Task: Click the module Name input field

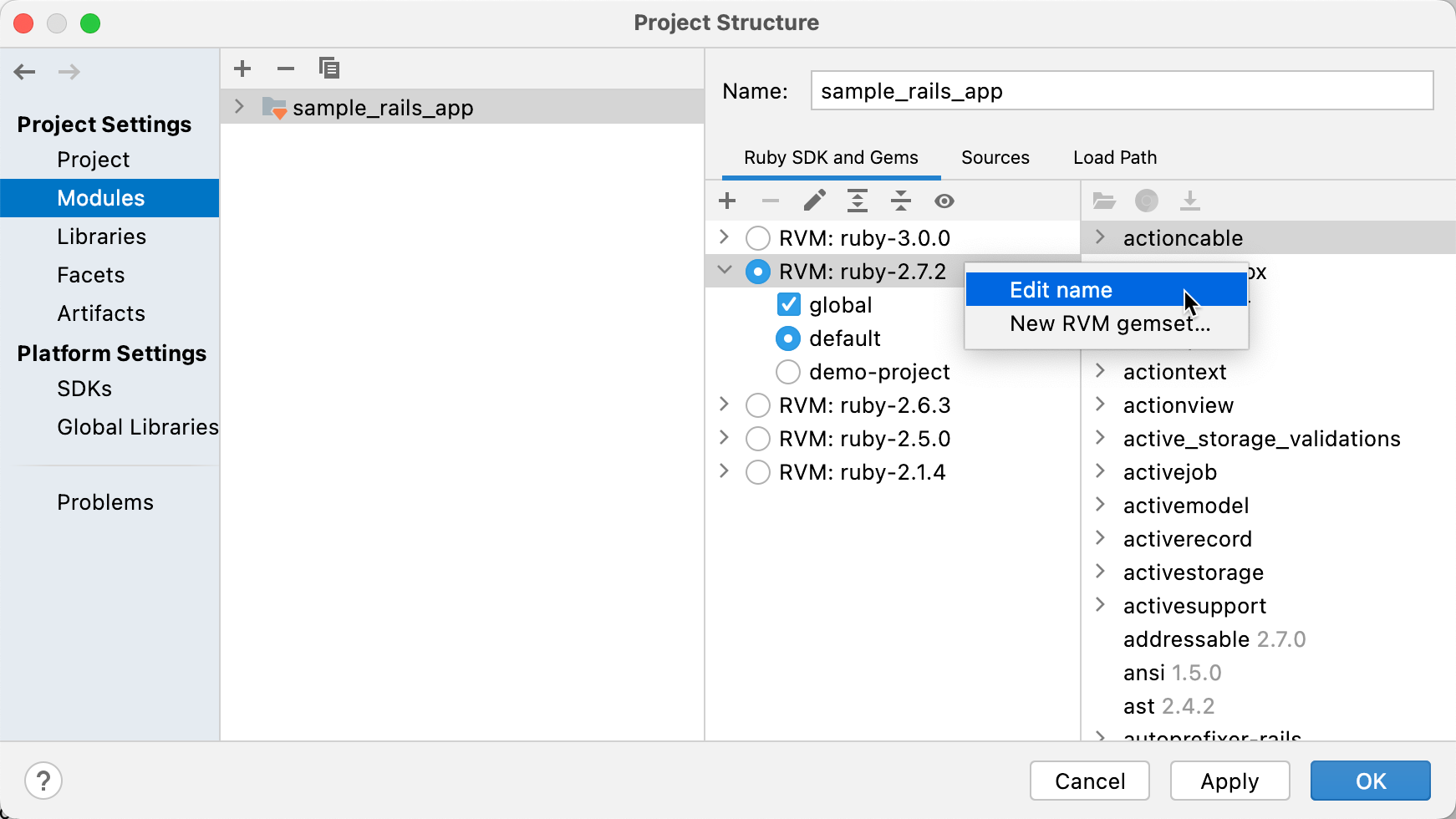Action: 1122,90
